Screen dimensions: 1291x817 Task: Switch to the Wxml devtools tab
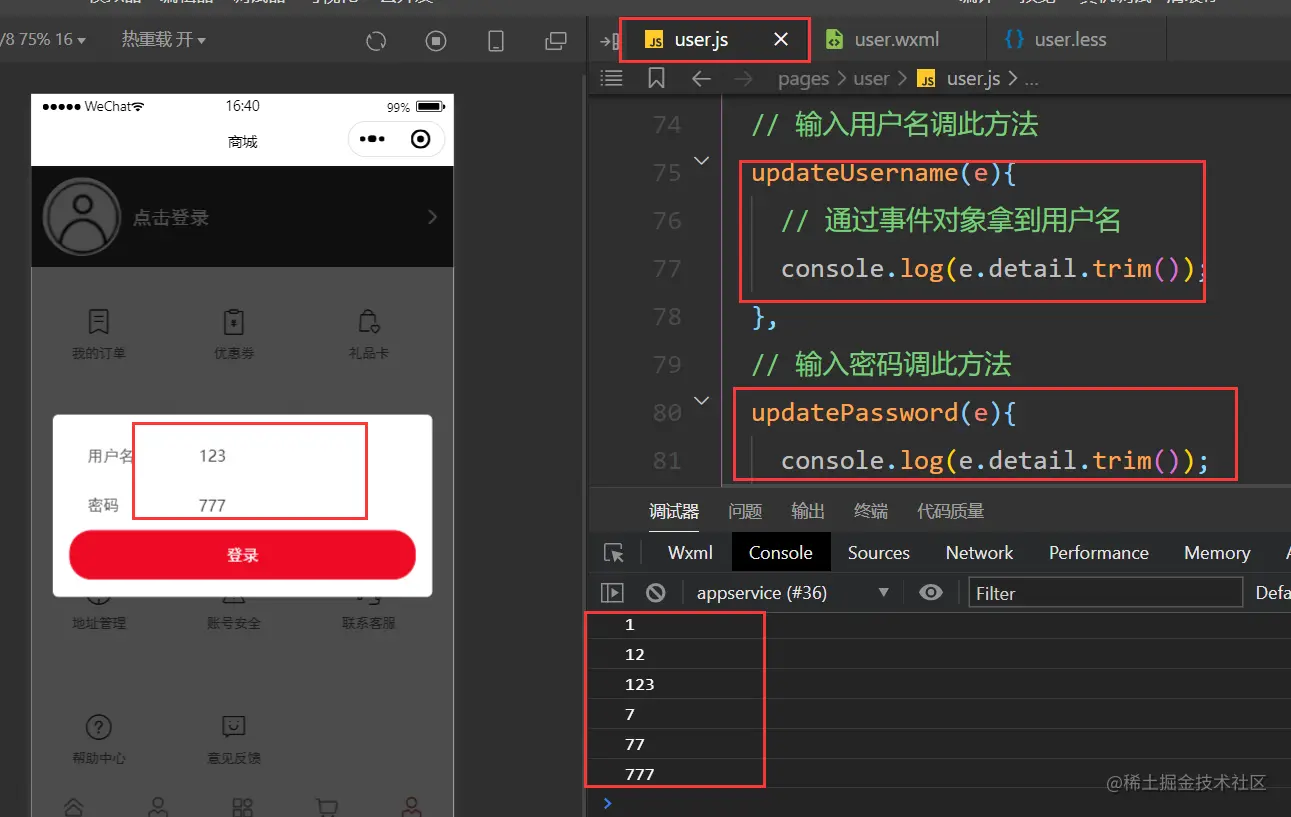pyautogui.click(x=691, y=553)
